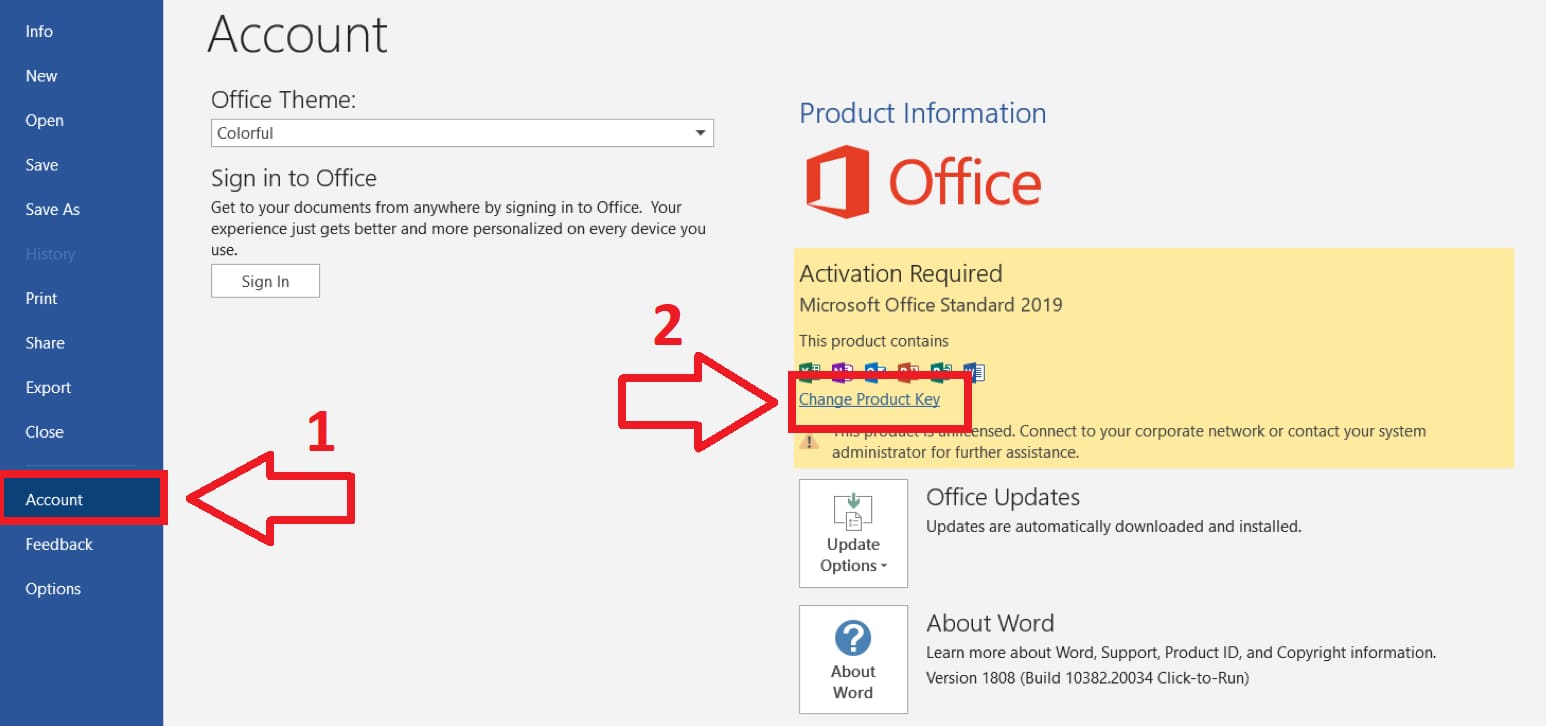Click the red Office logo

click(923, 182)
